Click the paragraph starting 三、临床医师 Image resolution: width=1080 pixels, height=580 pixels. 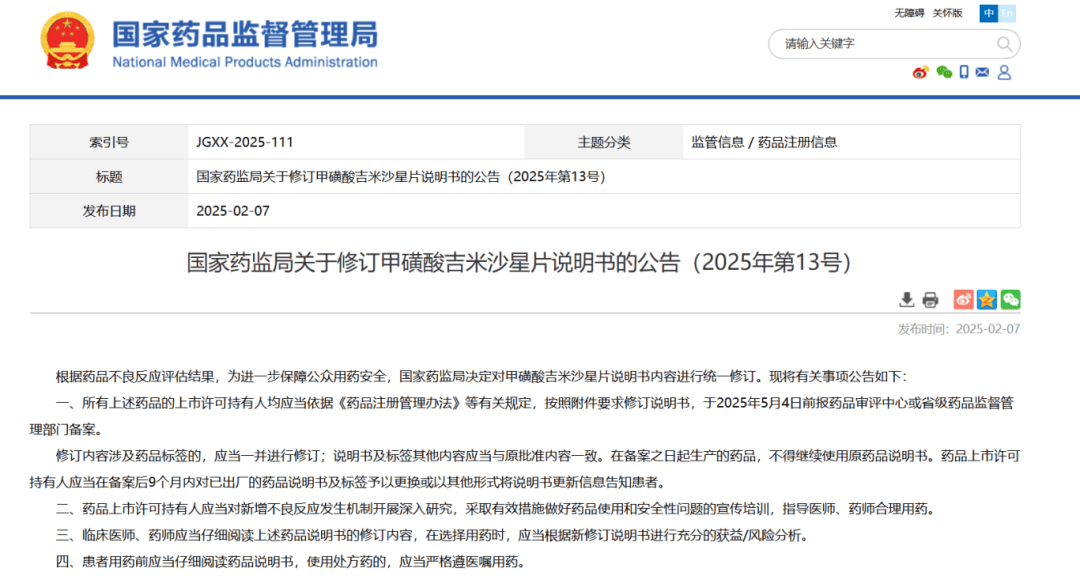click(x=433, y=535)
